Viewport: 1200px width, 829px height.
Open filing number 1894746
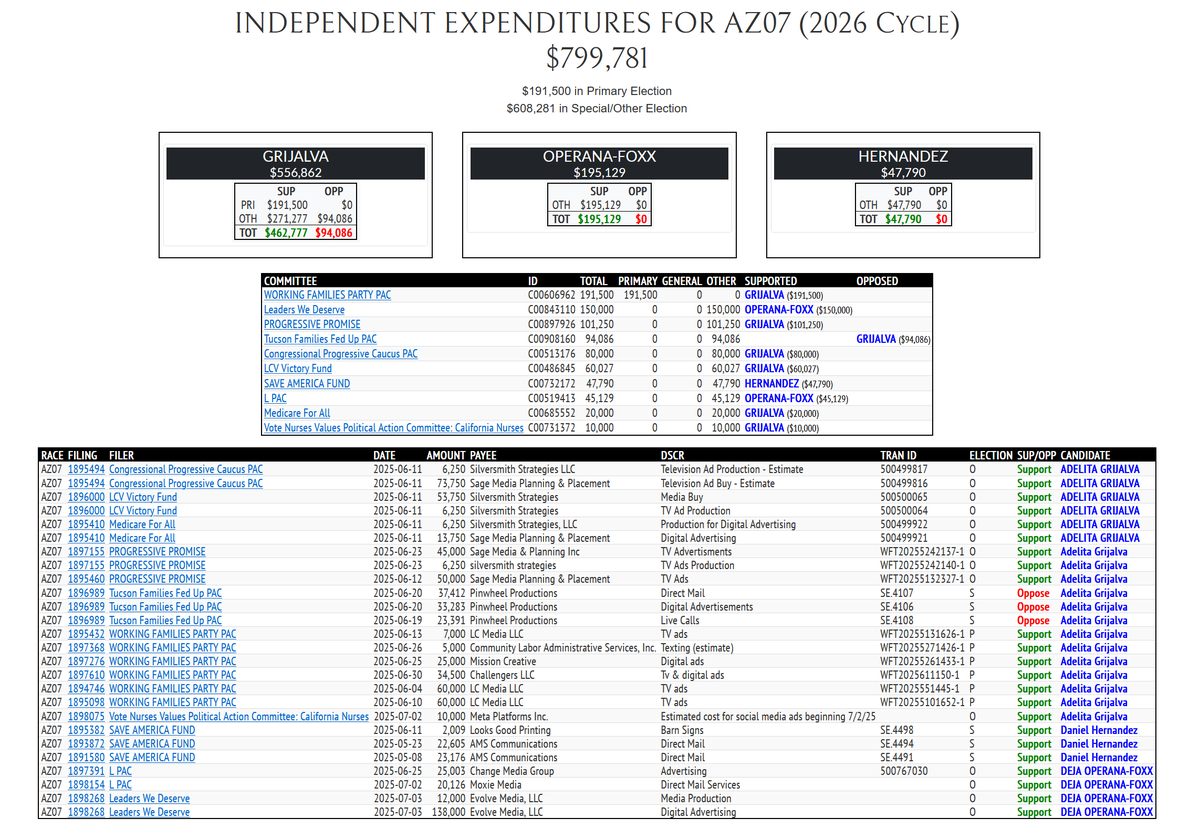[85, 689]
